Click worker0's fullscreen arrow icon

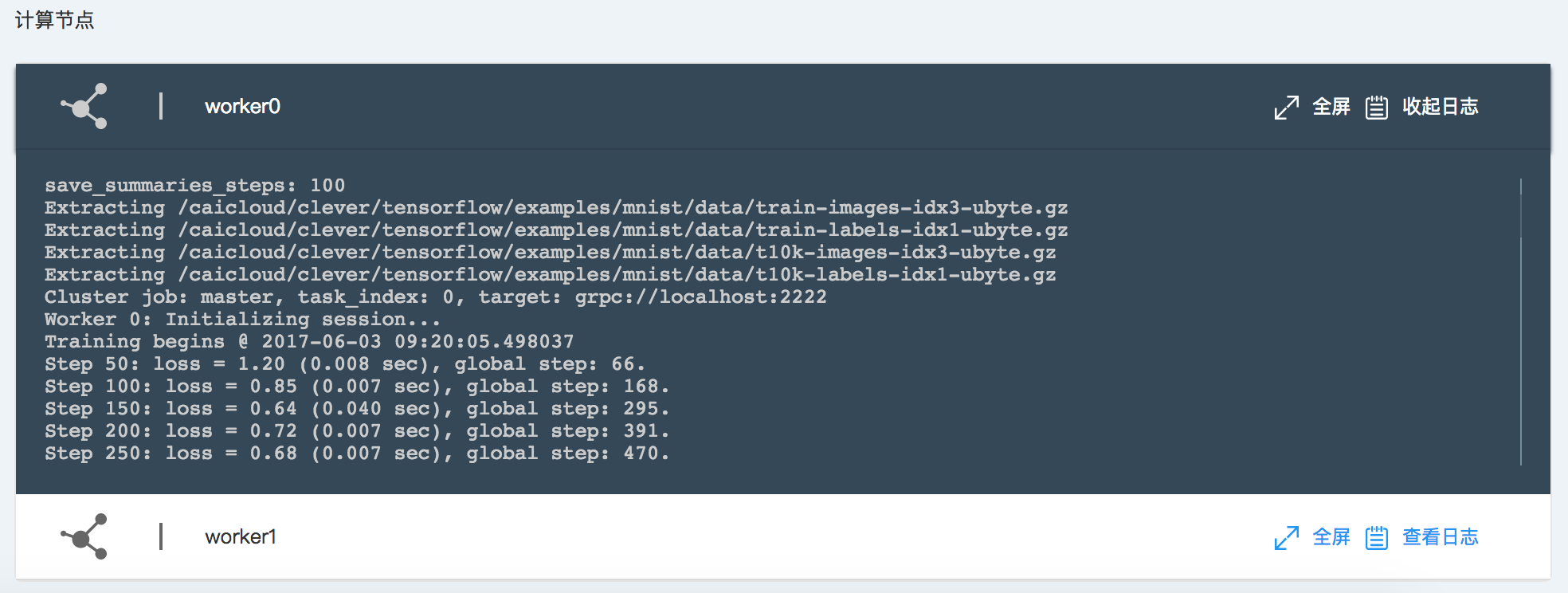[x=1286, y=107]
